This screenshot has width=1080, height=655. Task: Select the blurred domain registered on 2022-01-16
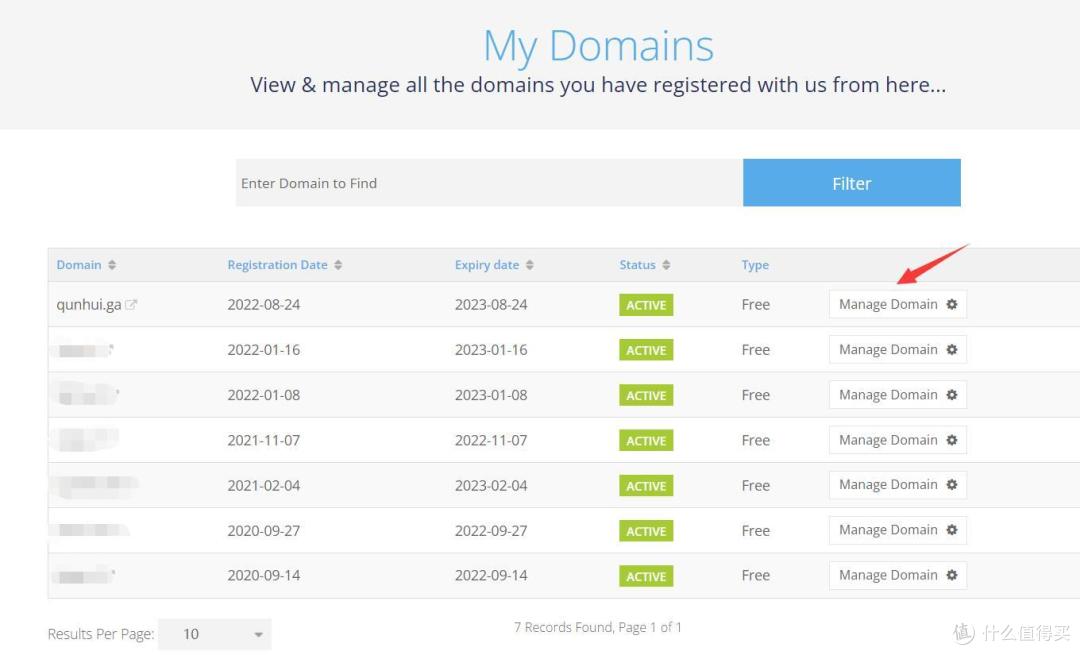[x=85, y=350]
